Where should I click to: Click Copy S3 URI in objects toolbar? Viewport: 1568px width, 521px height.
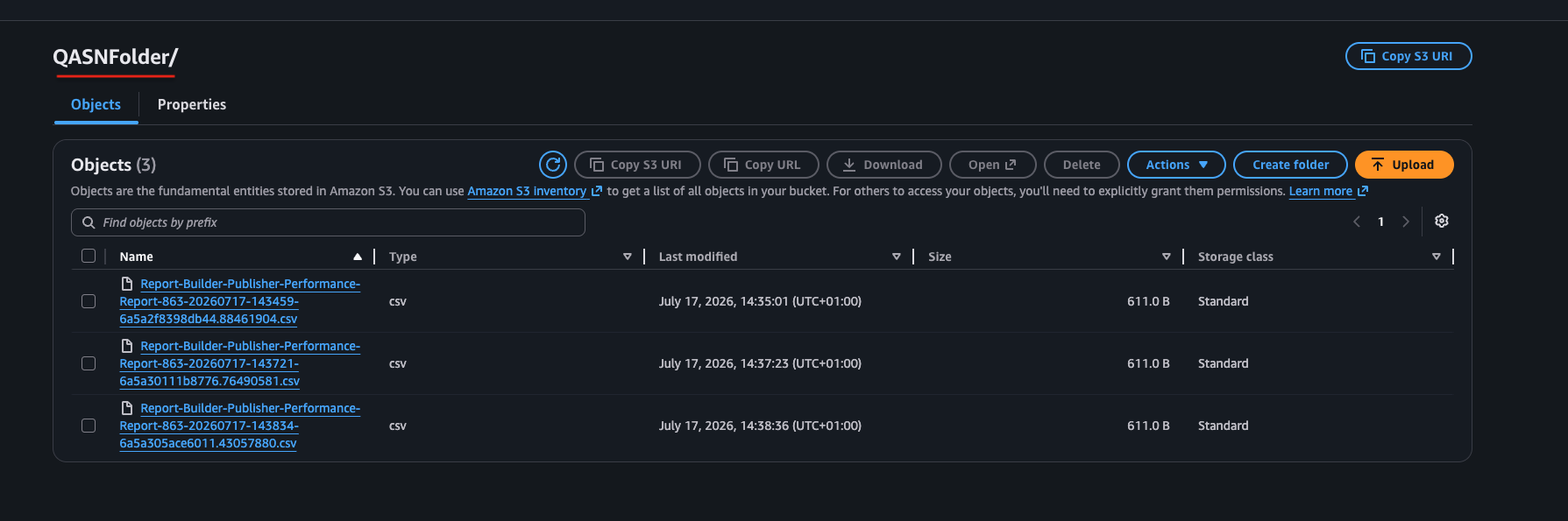637,165
